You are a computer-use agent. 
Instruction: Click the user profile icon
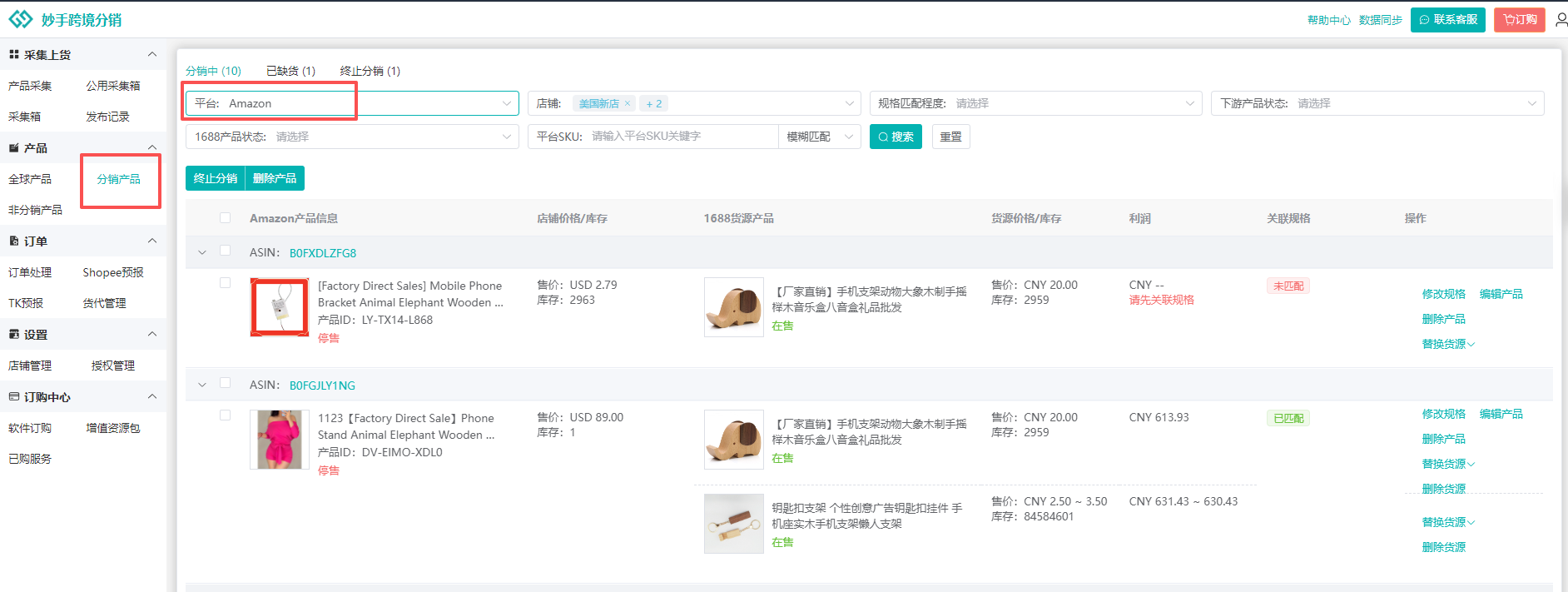1561,19
